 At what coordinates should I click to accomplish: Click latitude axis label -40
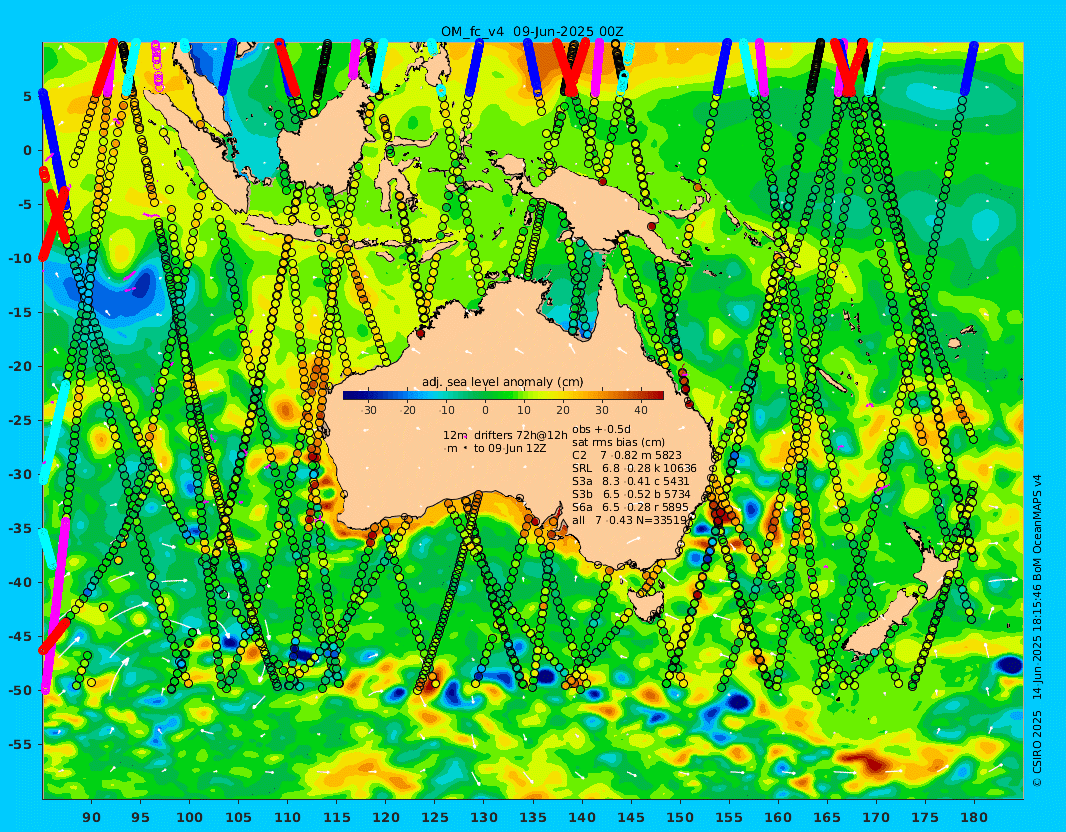(x=20, y=583)
